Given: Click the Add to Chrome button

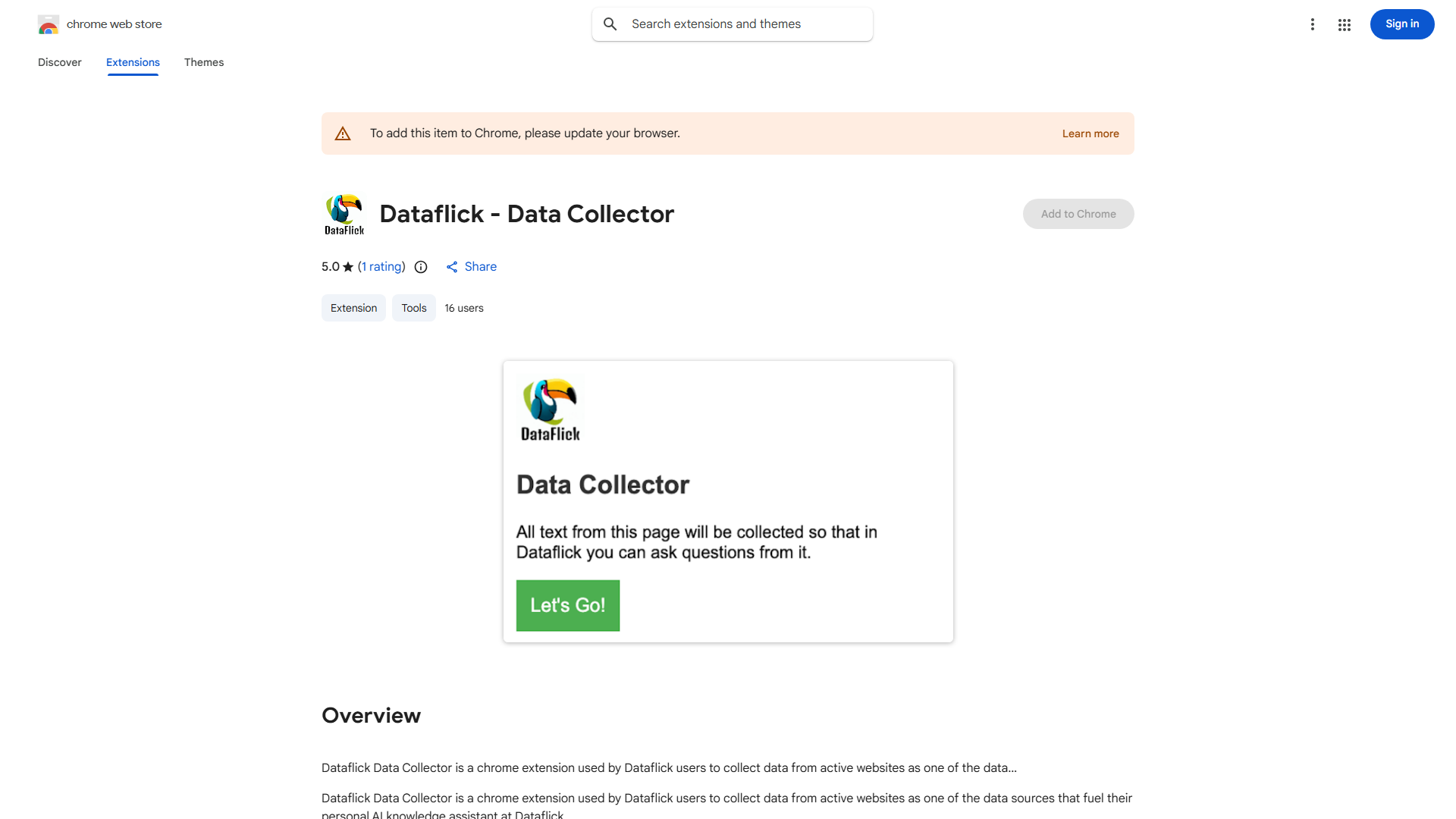Looking at the screenshot, I should point(1078,214).
